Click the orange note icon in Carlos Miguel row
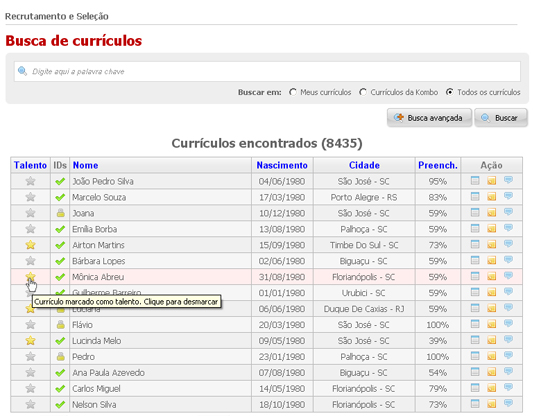This screenshot has width=550, height=416. [491, 388]
